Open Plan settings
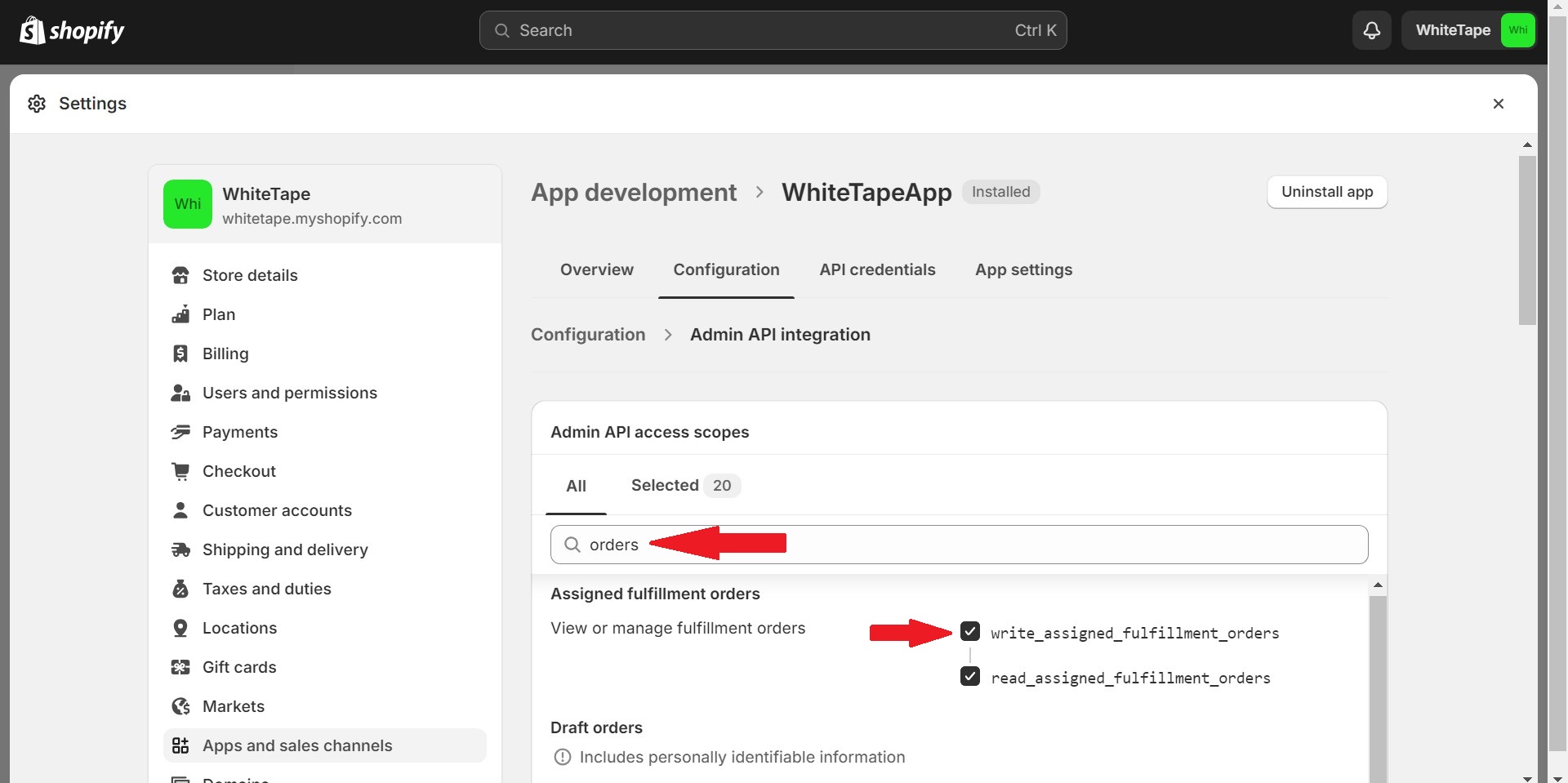 325,314
